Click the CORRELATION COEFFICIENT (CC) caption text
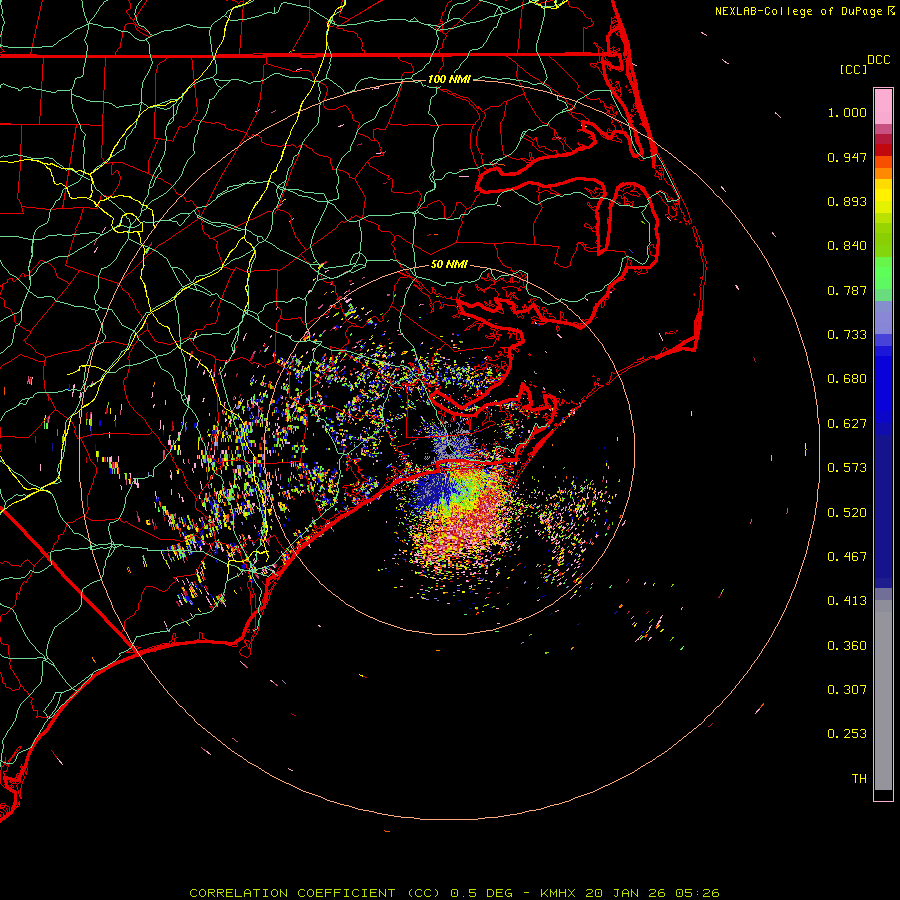Viewport: 900px width, 900px height. coord(315,893)
